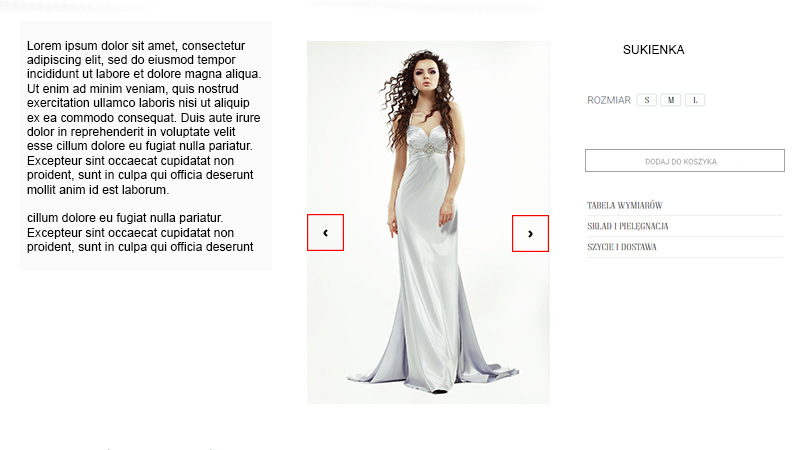Screen dimensions: 810x450
Task: Add the dress with DODAJ DO KOSZYKA
Action: point(684,161)
